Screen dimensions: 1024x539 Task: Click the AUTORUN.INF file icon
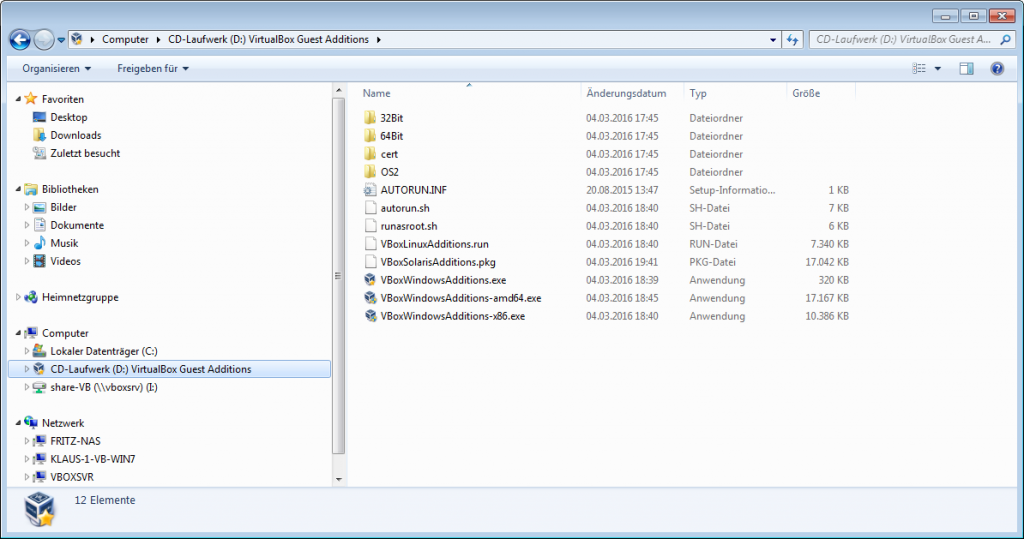click(370, 190)
